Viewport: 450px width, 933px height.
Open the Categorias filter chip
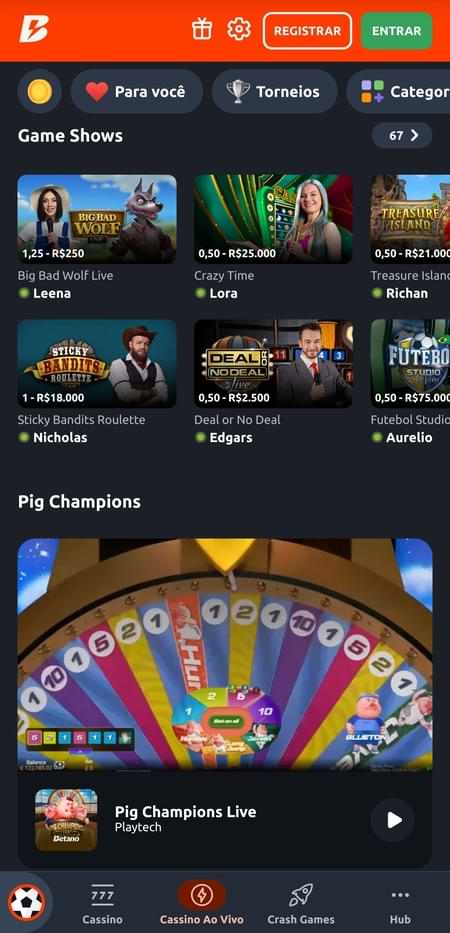click(398, 92)
